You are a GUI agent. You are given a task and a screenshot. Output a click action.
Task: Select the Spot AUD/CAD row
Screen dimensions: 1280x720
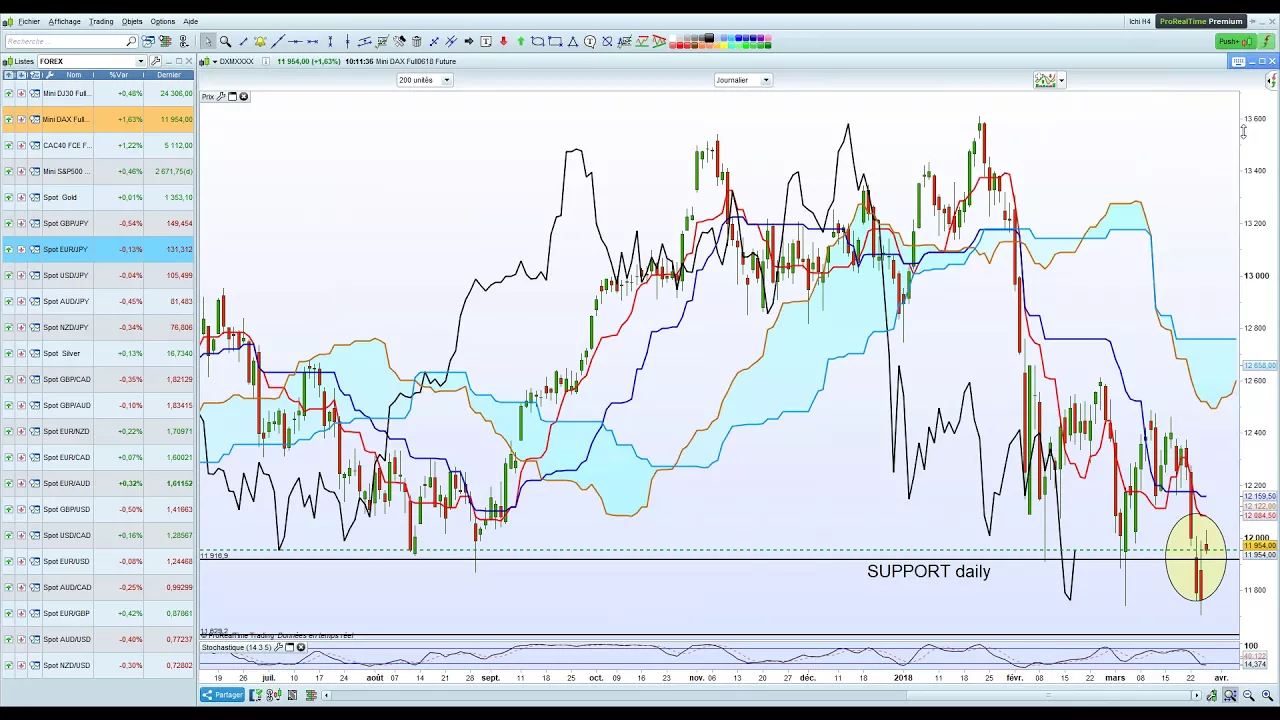pos(98,587)
